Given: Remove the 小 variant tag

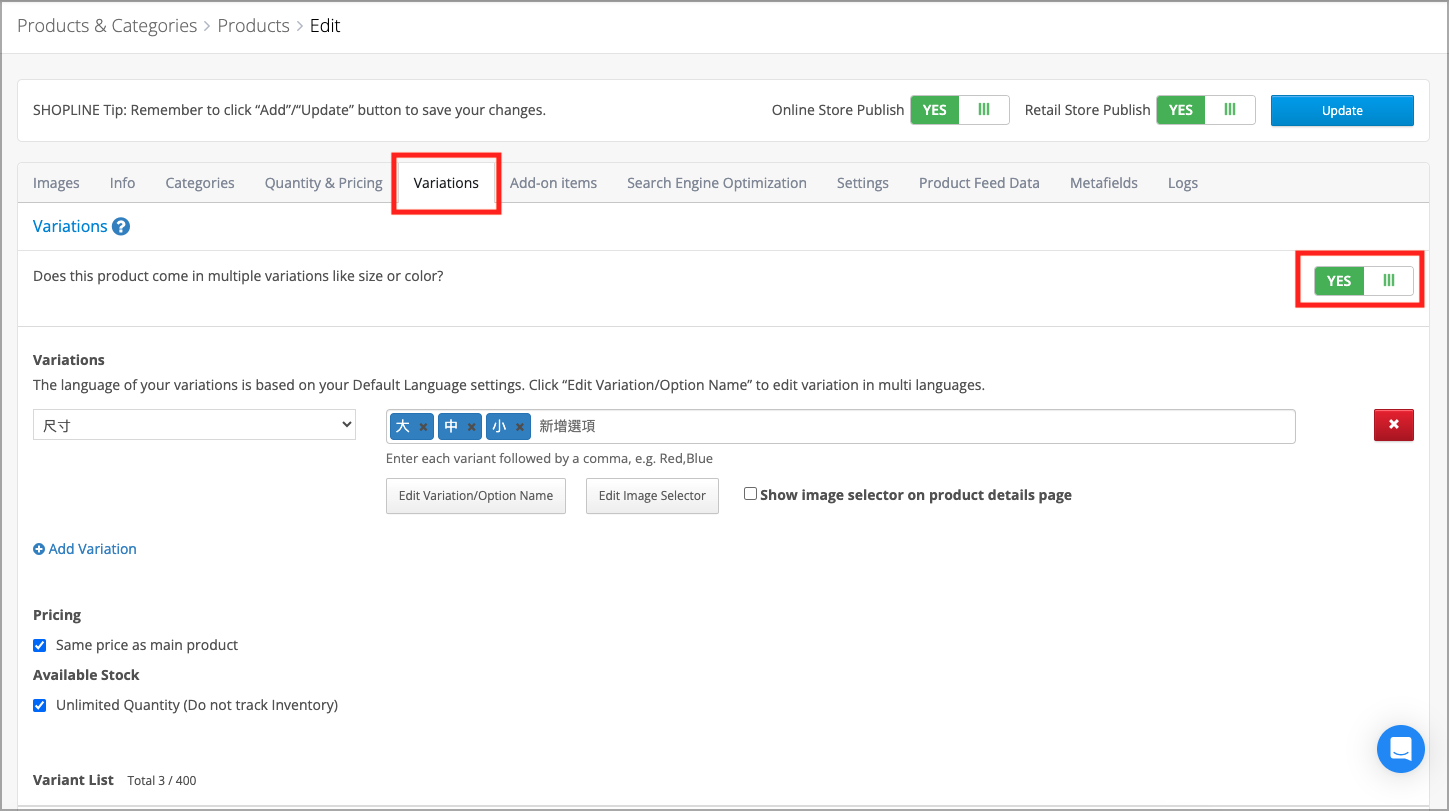Looking at the screenshot, I should tap(519, 426).
